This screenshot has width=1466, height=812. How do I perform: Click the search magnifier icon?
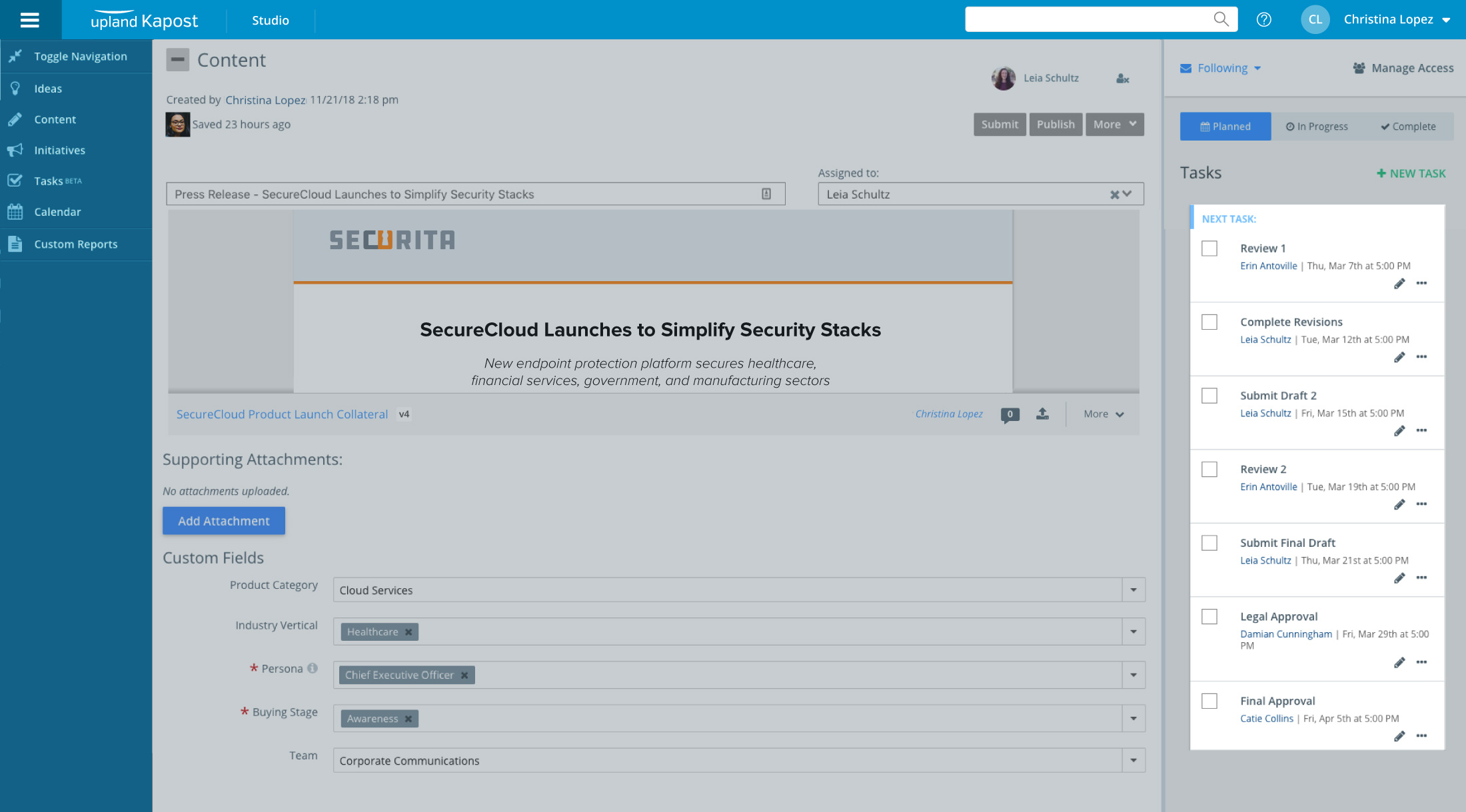coord(1221,19)
